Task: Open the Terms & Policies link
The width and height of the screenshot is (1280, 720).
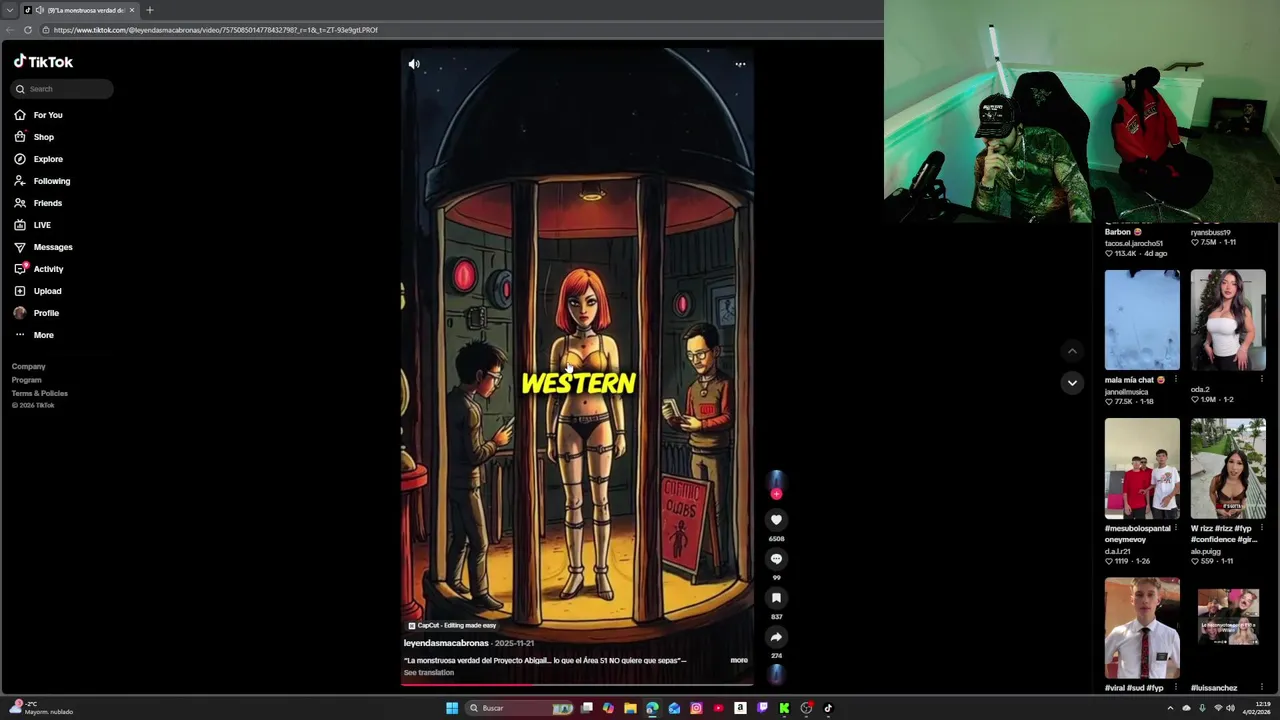Action: point(40,393)
